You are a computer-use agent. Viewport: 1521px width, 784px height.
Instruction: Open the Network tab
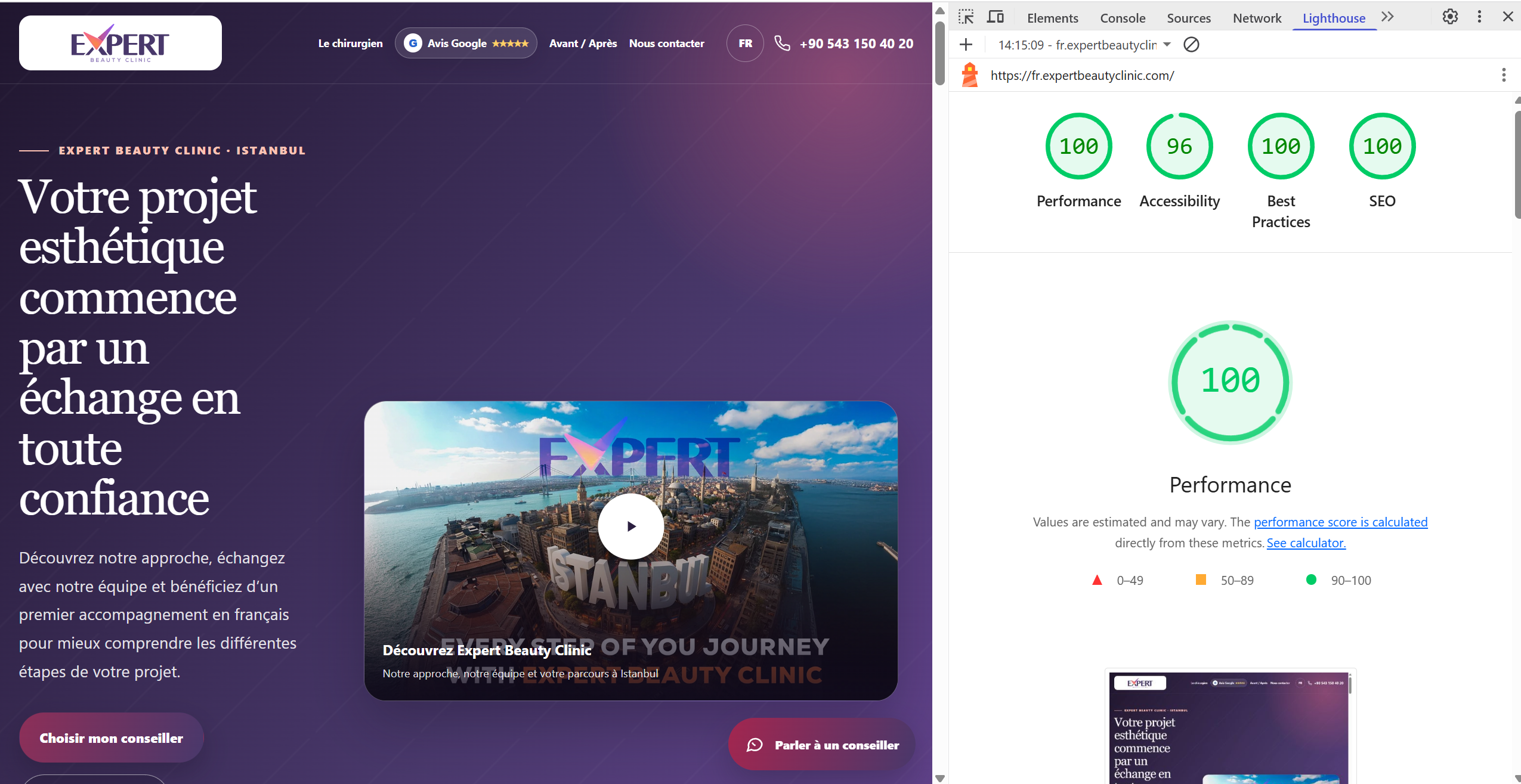tap(1257, 18)
